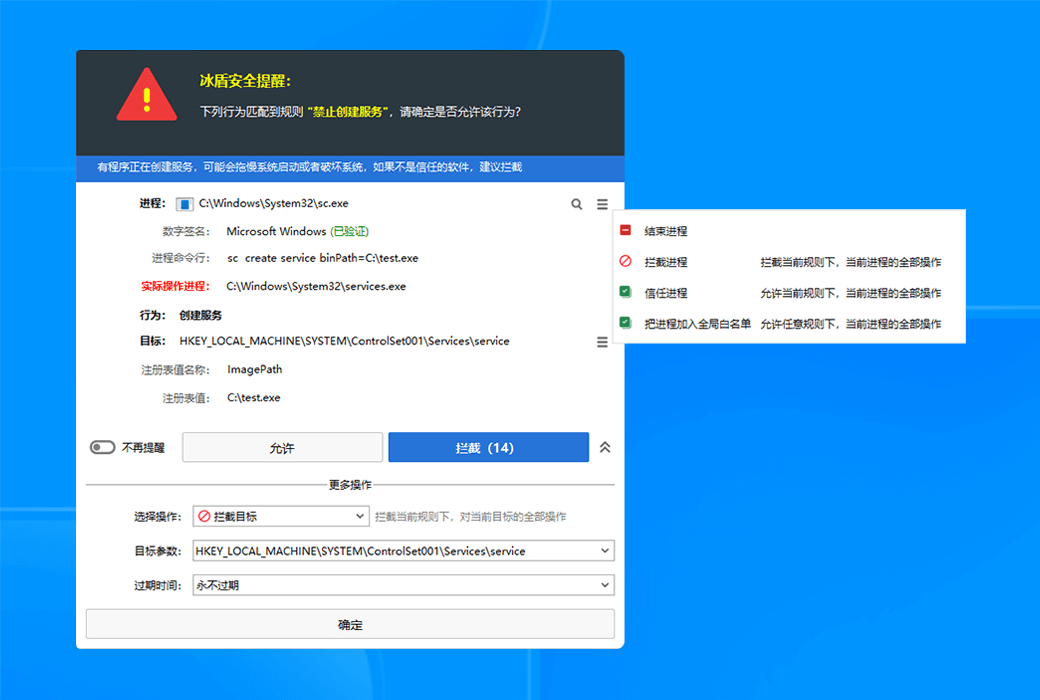Click the target HKEY_LOCAL_MACHINE registry path text
Screen dimensions: 1040x700
344,341
